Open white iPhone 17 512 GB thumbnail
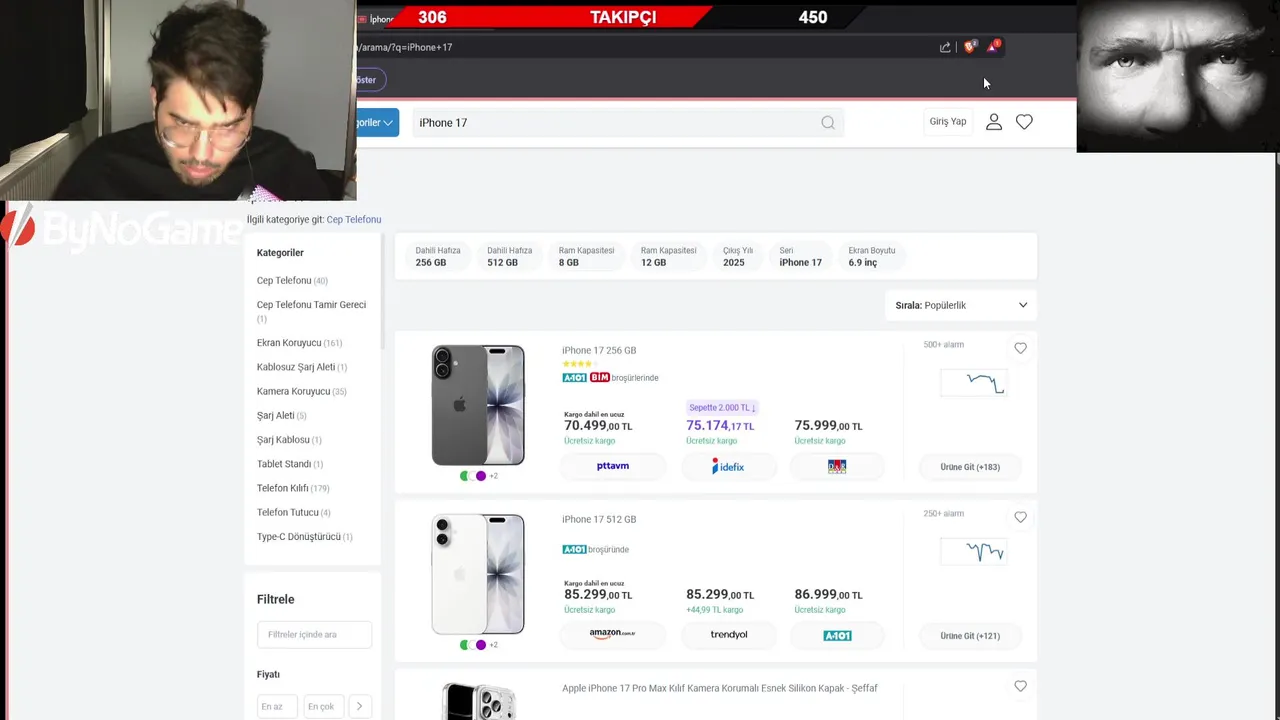 click(x=478, y=574)
